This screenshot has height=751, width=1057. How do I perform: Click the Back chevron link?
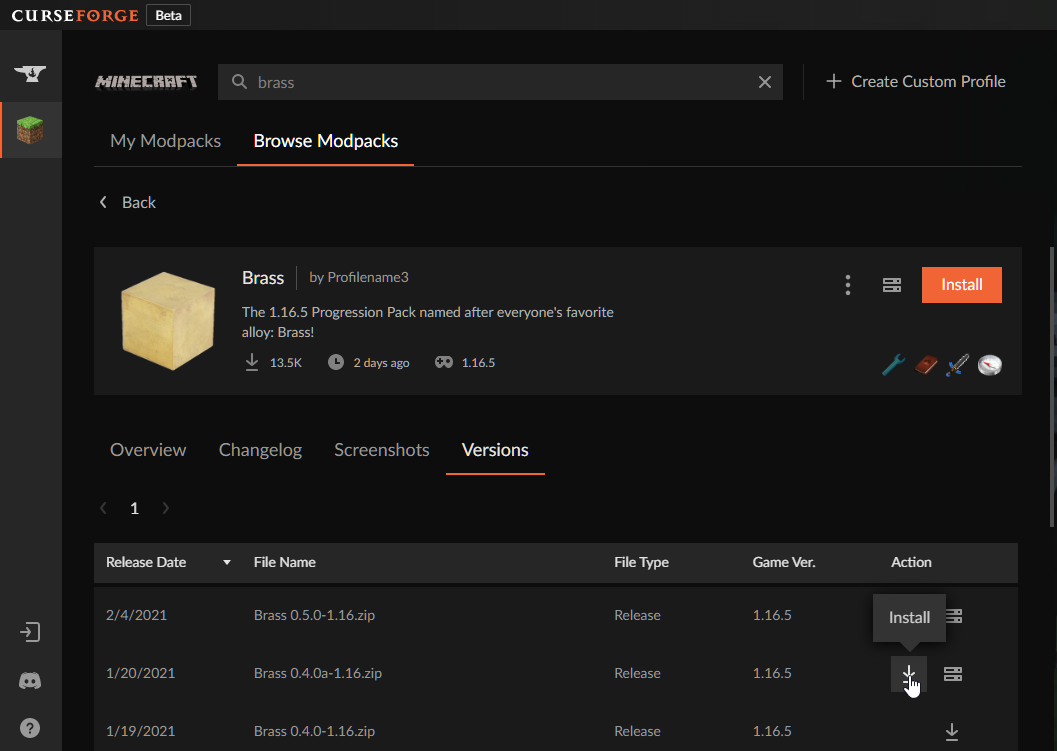(x=127, y=202)
